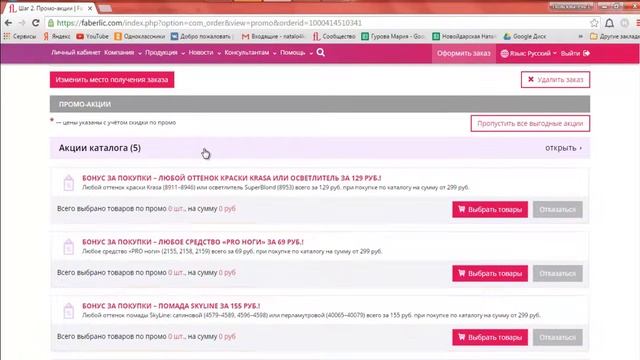Click bag icon of Skyline promo

pyautogui.click(x=69, y=311)
